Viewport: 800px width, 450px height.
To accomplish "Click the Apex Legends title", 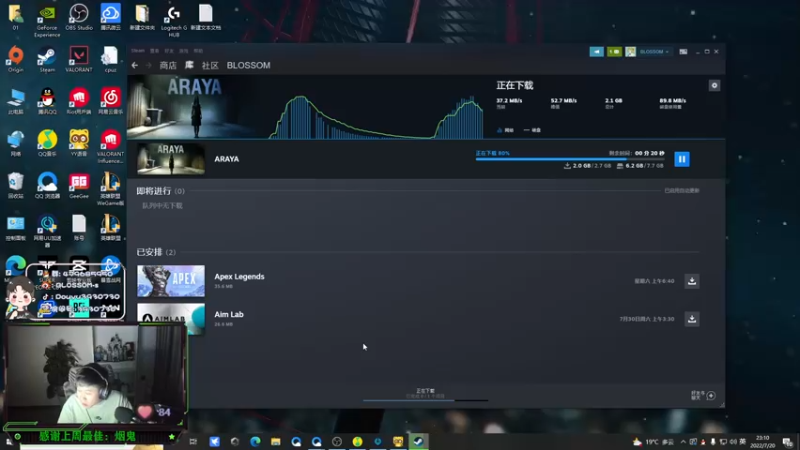I will pyautogui.click(x=239, y=277).
